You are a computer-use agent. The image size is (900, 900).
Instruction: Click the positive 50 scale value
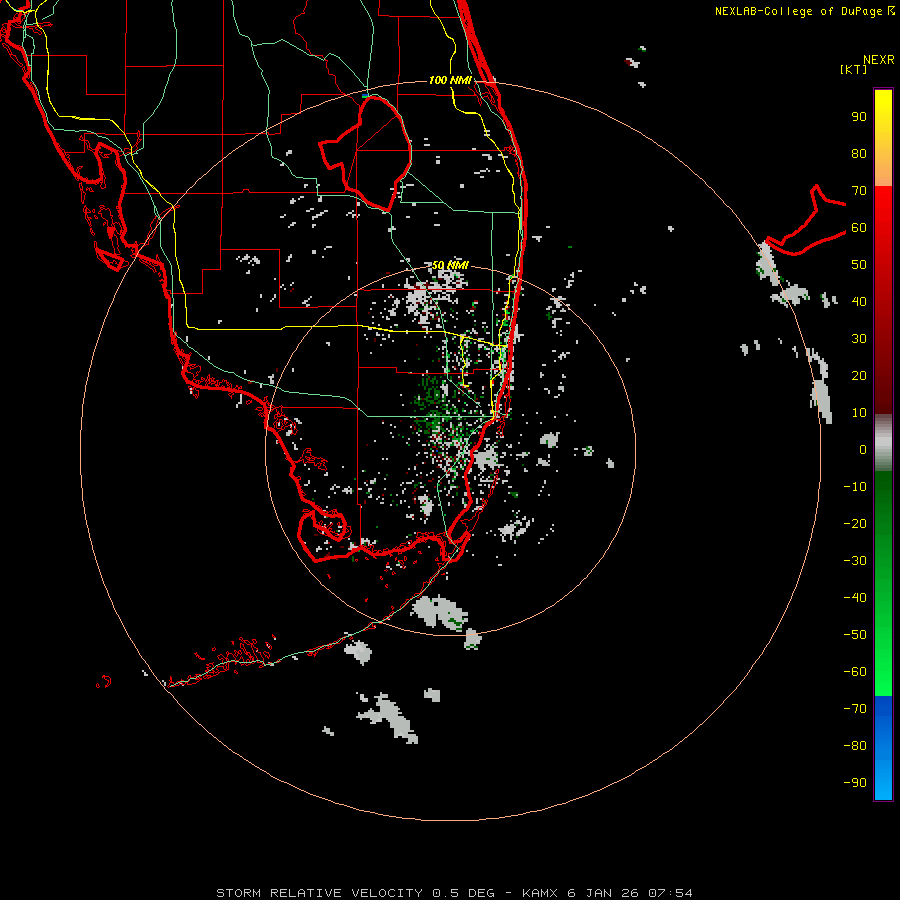tap(859, 265)
